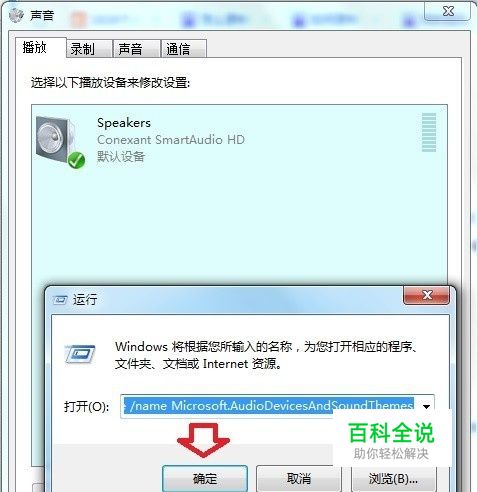Viewport: 477px width, 492px height.
Task: Click the 浏览(B)... button
Action: (x=393, y=479)
